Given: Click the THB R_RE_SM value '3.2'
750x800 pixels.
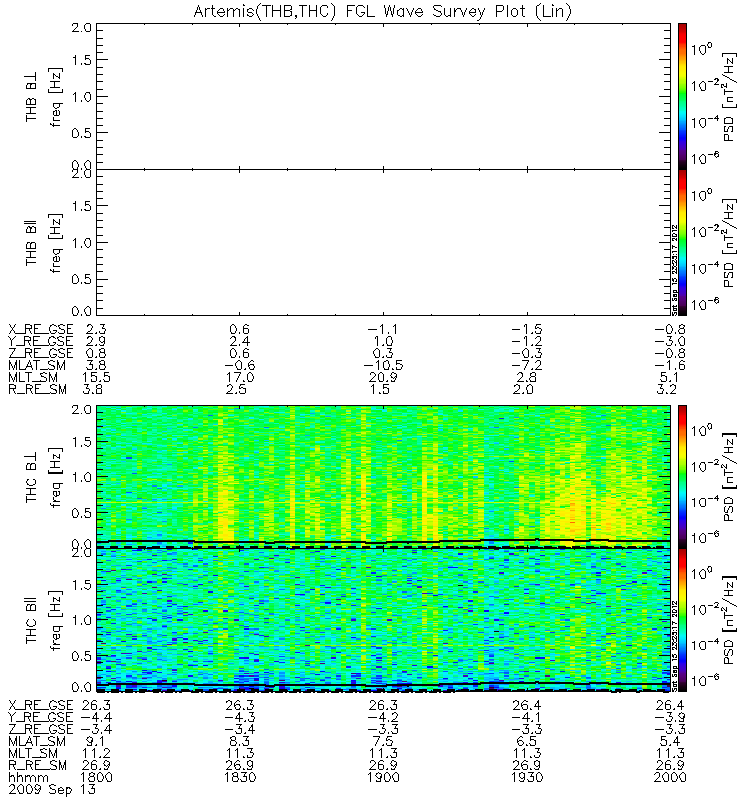Looking at the screenshot, I should (x=666, y=389).
